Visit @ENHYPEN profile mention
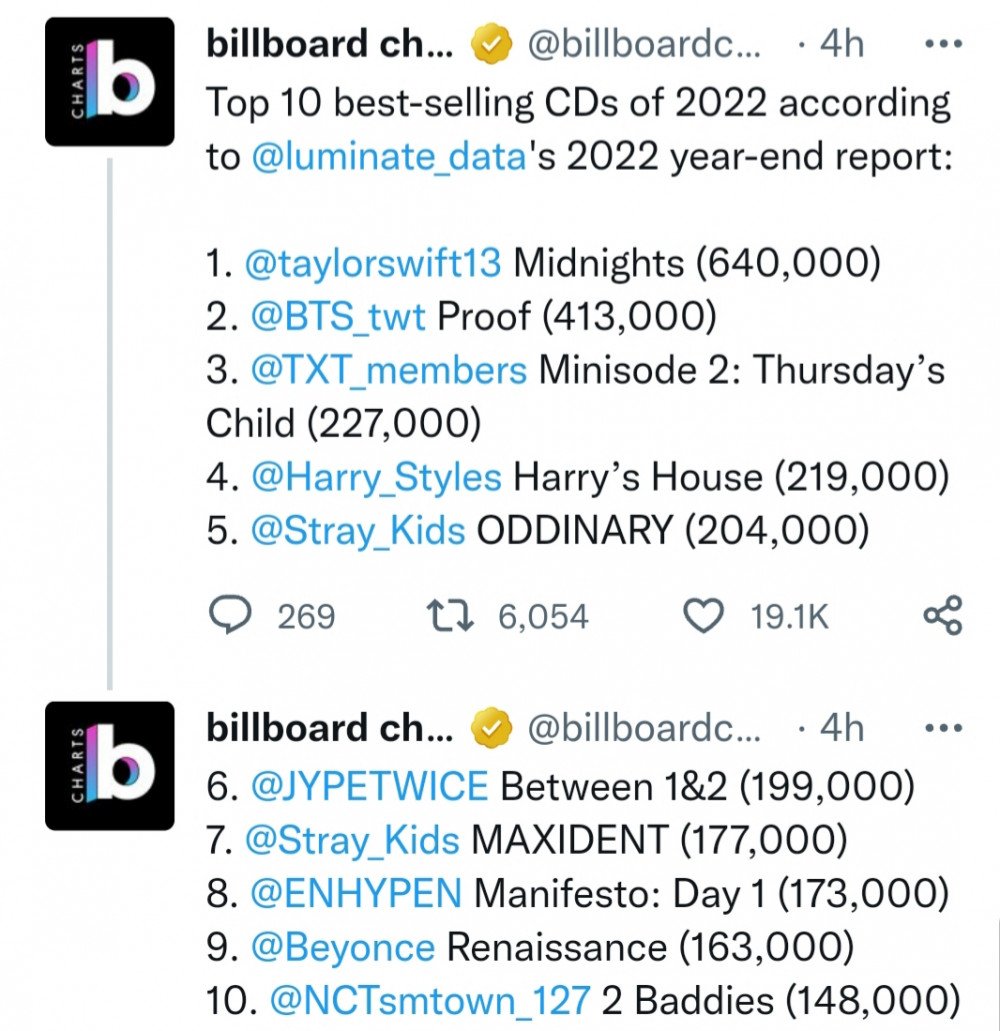1000x1031 pixels. pyautogui.click(x=356, y=894)
